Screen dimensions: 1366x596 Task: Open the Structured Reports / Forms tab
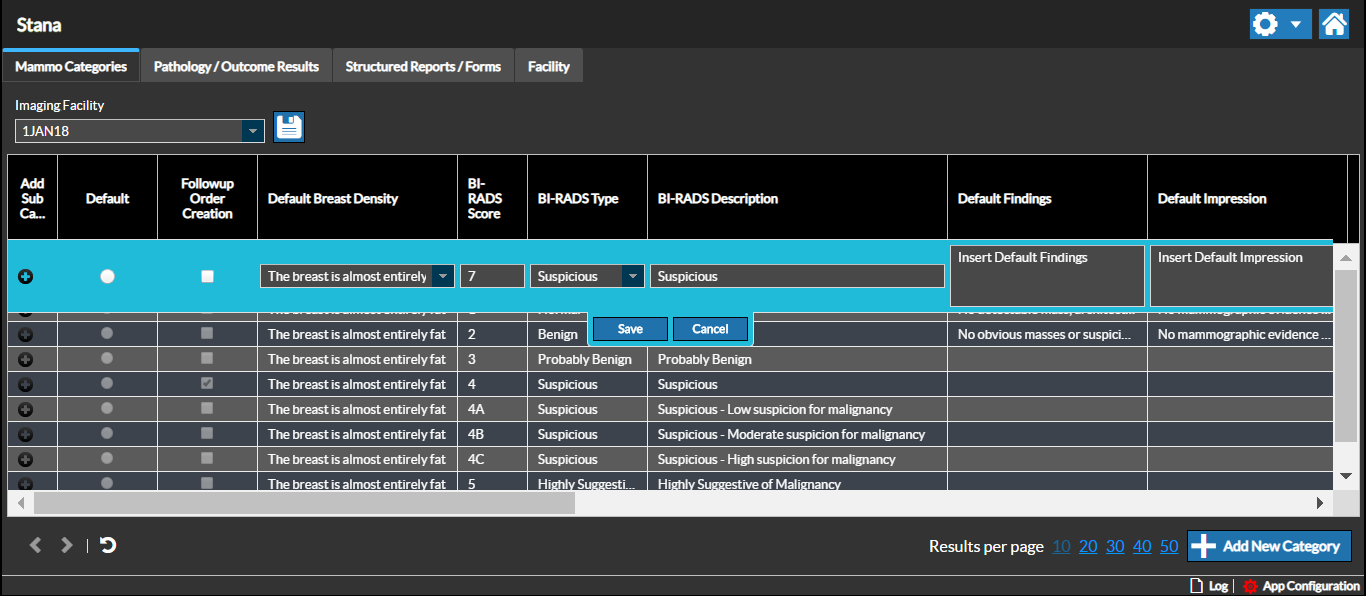(x=423, y=67)
